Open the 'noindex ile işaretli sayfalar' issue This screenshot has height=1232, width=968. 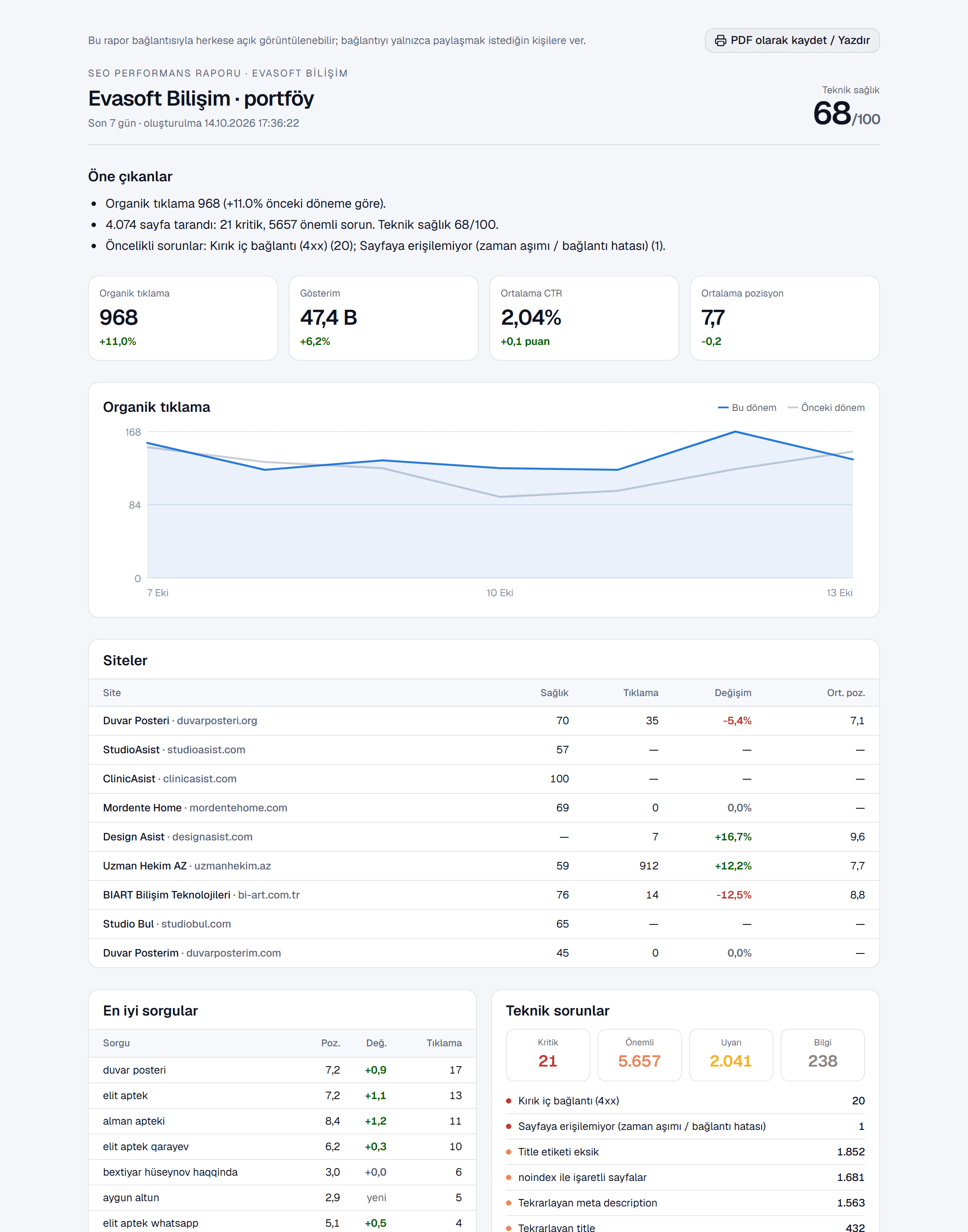point(685,1177)
